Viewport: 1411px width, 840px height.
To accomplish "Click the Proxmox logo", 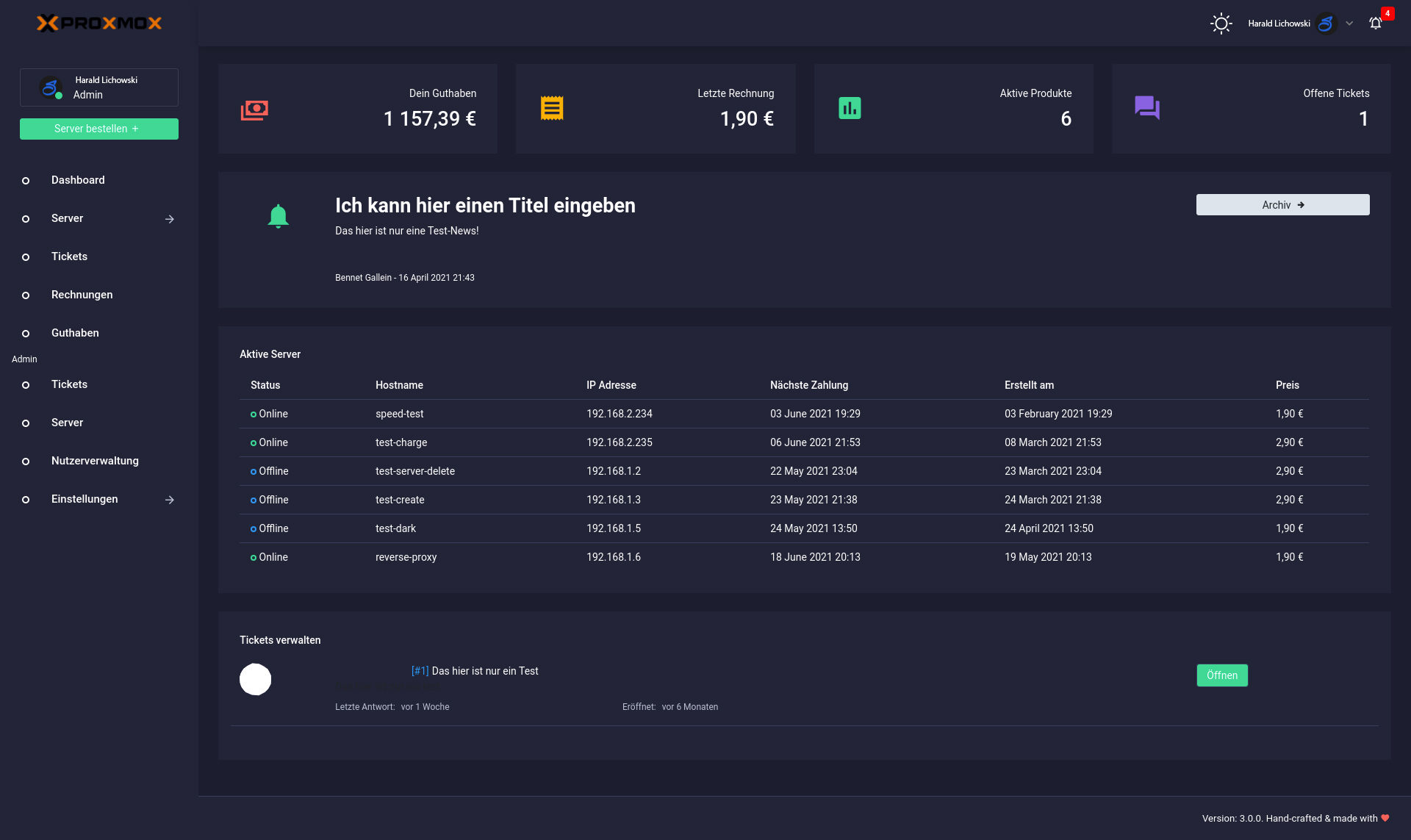I will 99,24.
